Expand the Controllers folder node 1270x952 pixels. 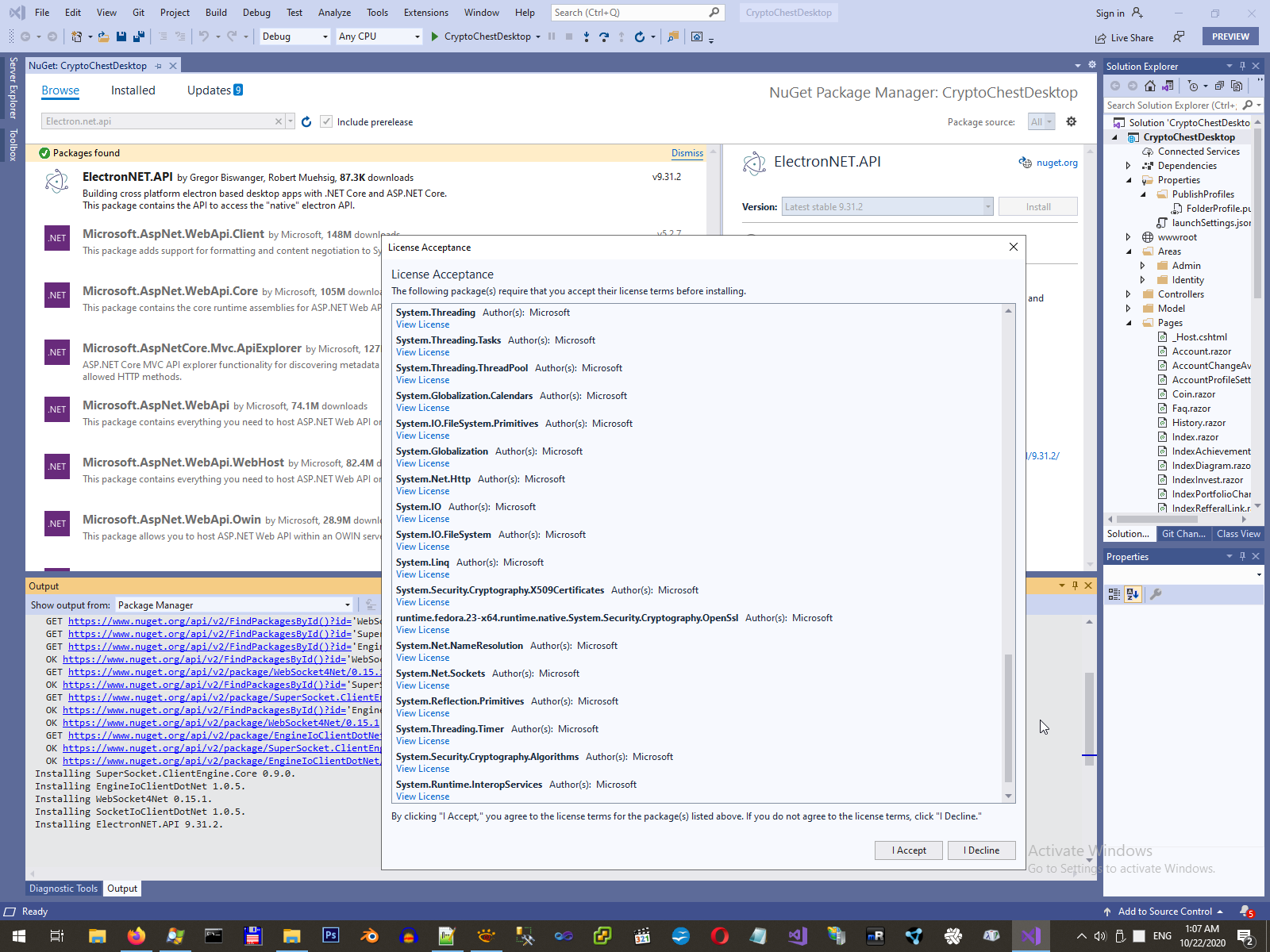pyautogui.click(x=1128, y=294)
